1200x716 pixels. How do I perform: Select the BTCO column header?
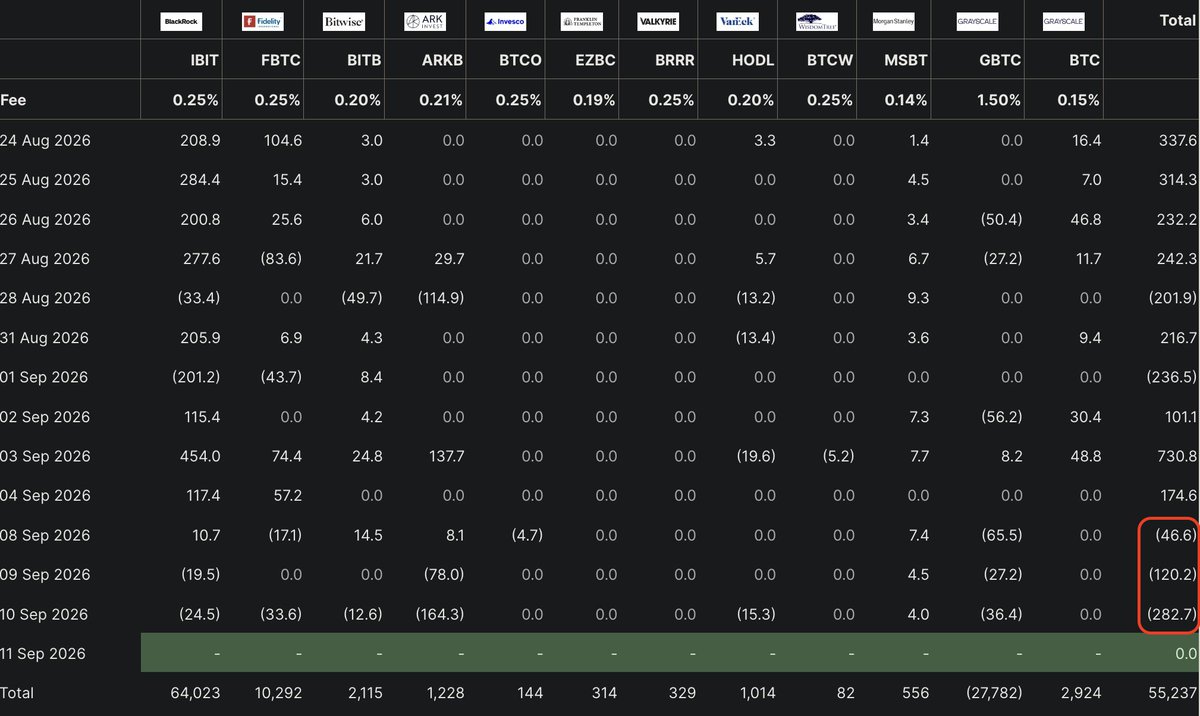tap(520, 60)
